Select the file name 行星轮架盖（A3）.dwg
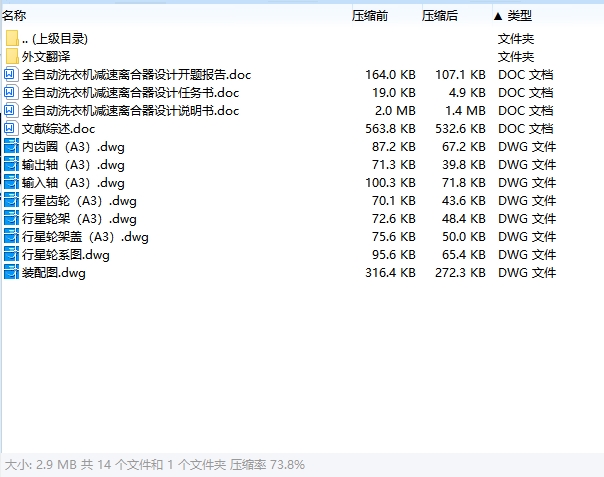 click(85, 237)
